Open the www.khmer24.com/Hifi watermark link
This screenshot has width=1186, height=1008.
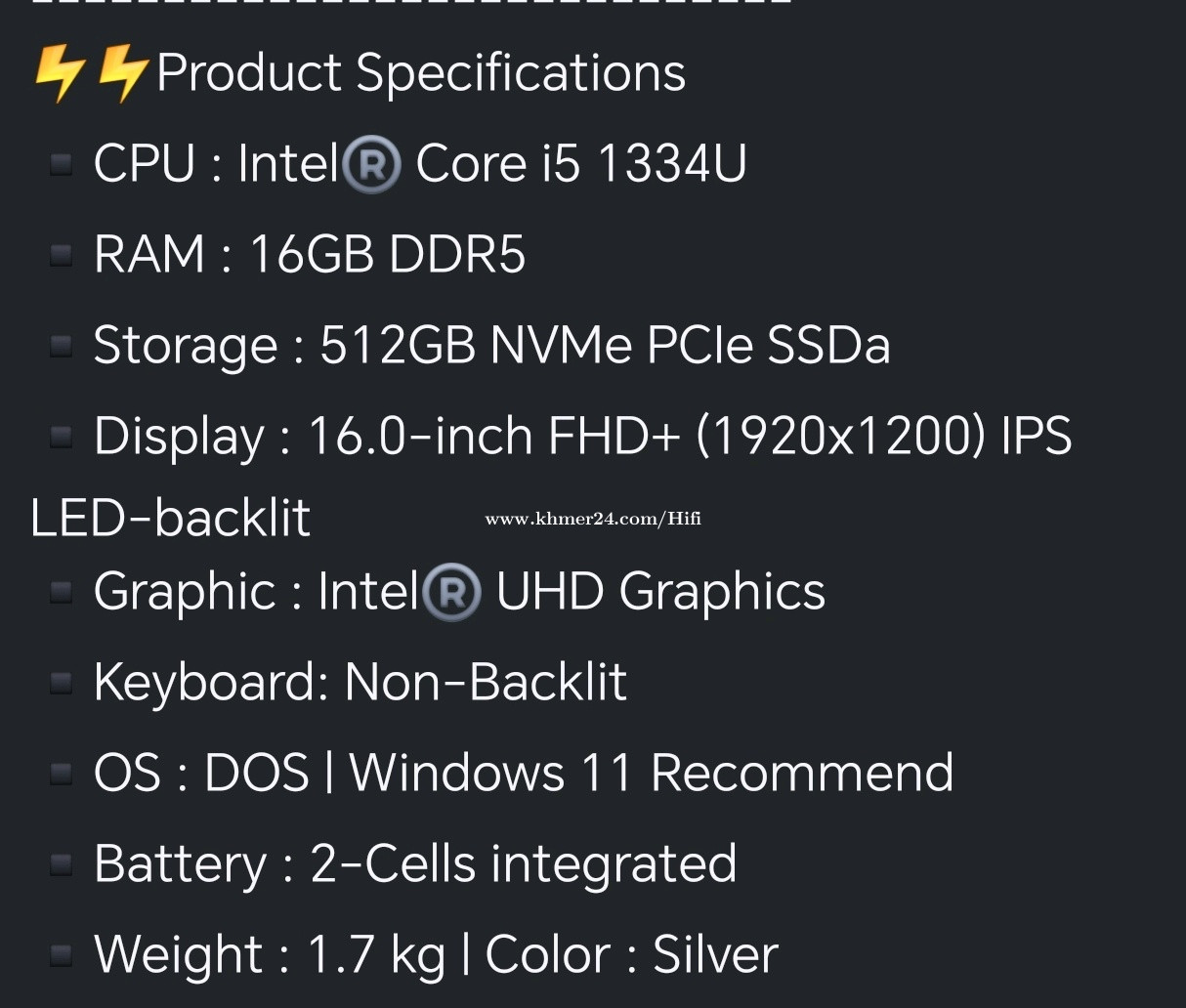click(593, 519)
